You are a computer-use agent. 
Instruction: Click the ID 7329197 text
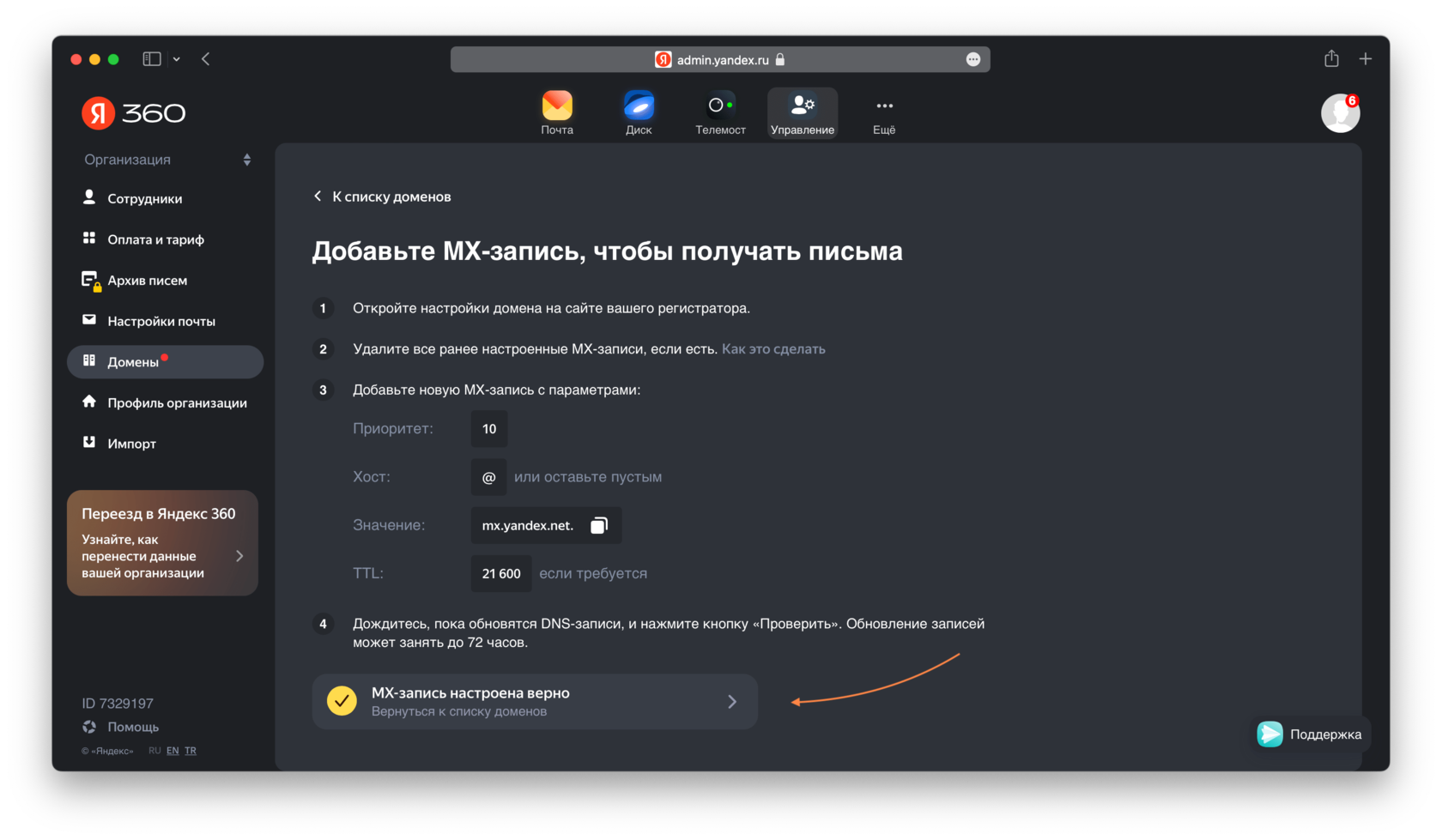[118, 704]
